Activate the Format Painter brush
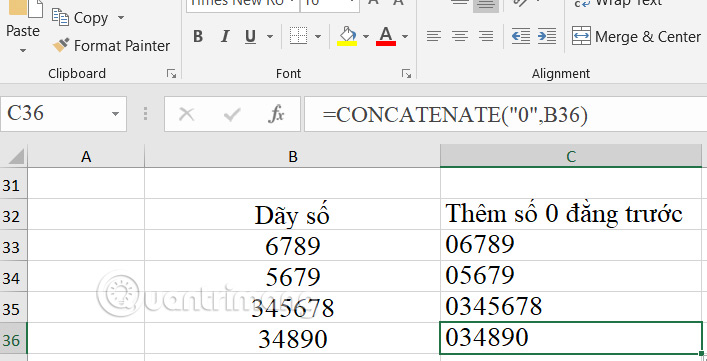This screenshot has height=361, width=707. (111, 46)
